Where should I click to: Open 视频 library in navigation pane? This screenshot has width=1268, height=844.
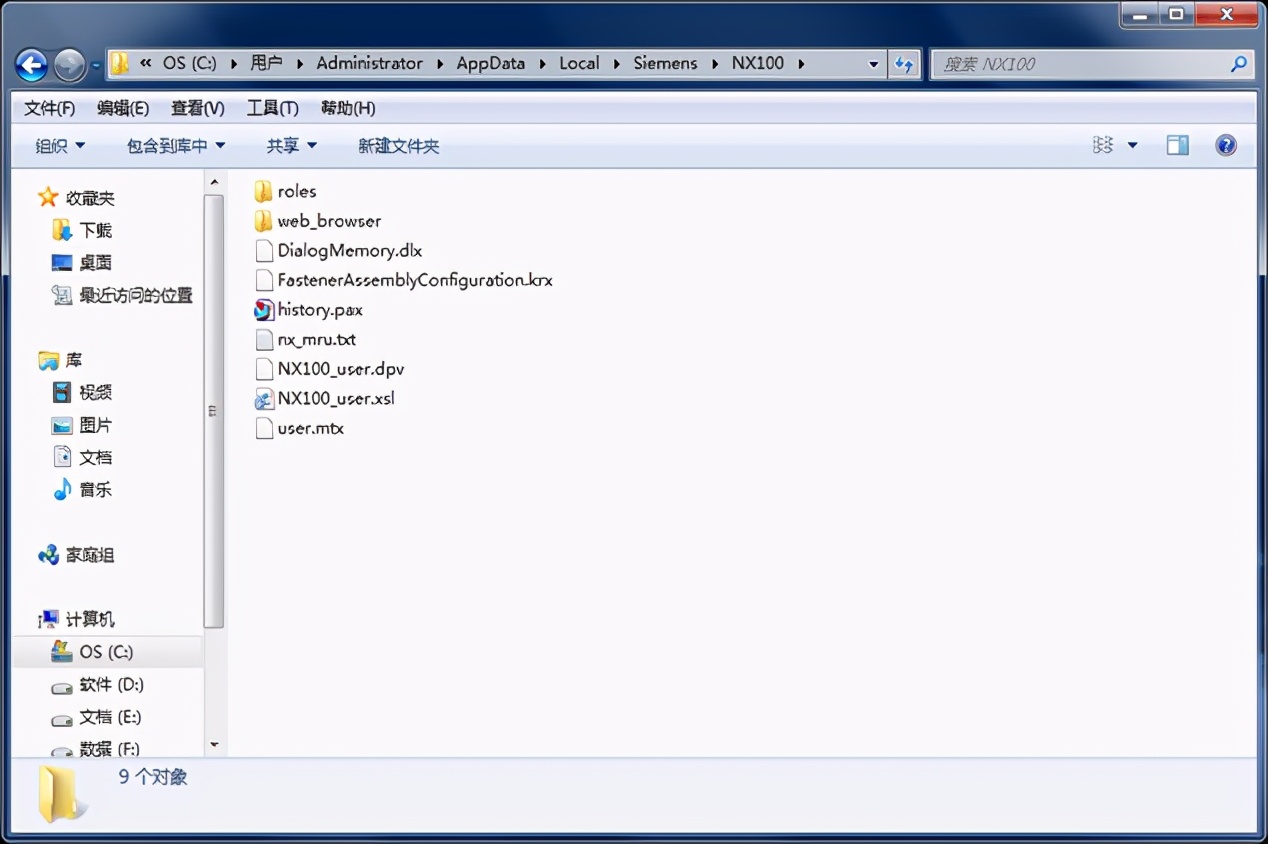click(x=96, y=392)
